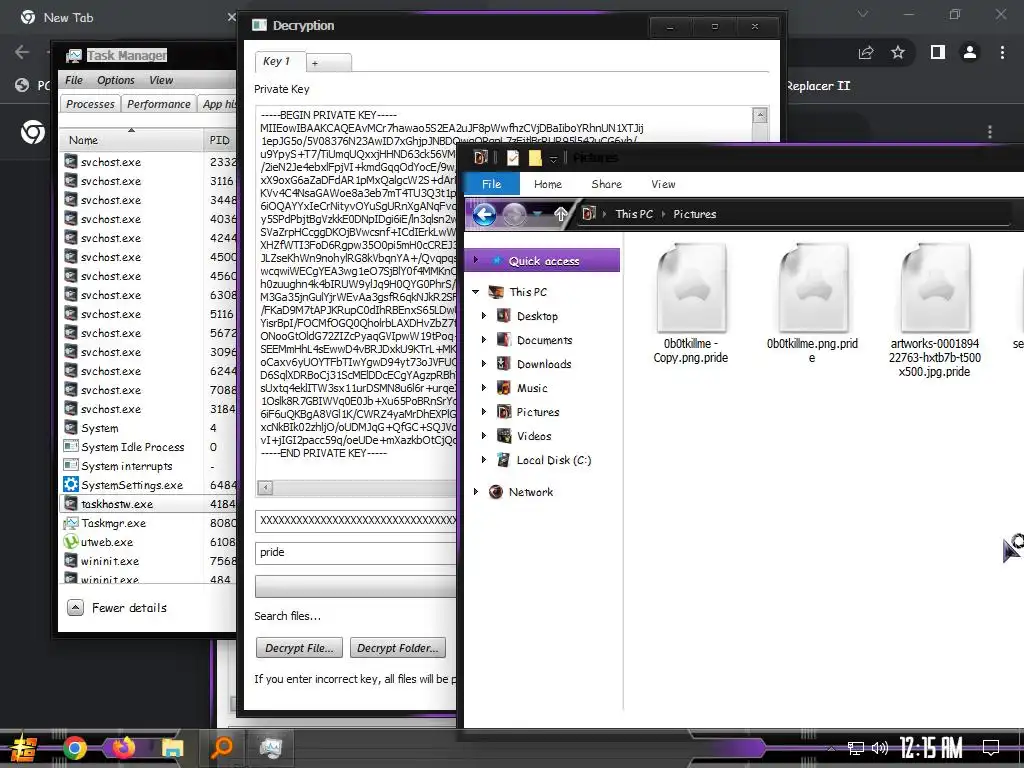Click the Decrypt Folder... button
Screen dimensions: 1024x768
pos(398,648)
